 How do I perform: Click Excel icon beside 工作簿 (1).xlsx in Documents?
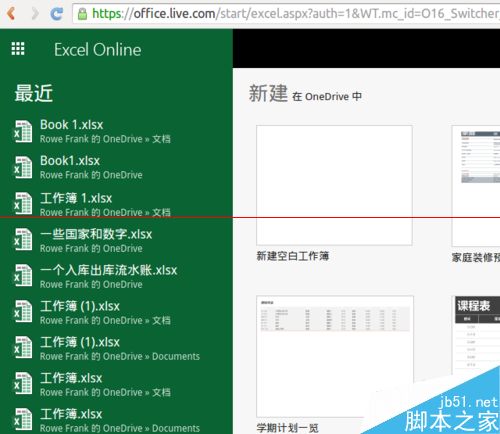[23, 347]
